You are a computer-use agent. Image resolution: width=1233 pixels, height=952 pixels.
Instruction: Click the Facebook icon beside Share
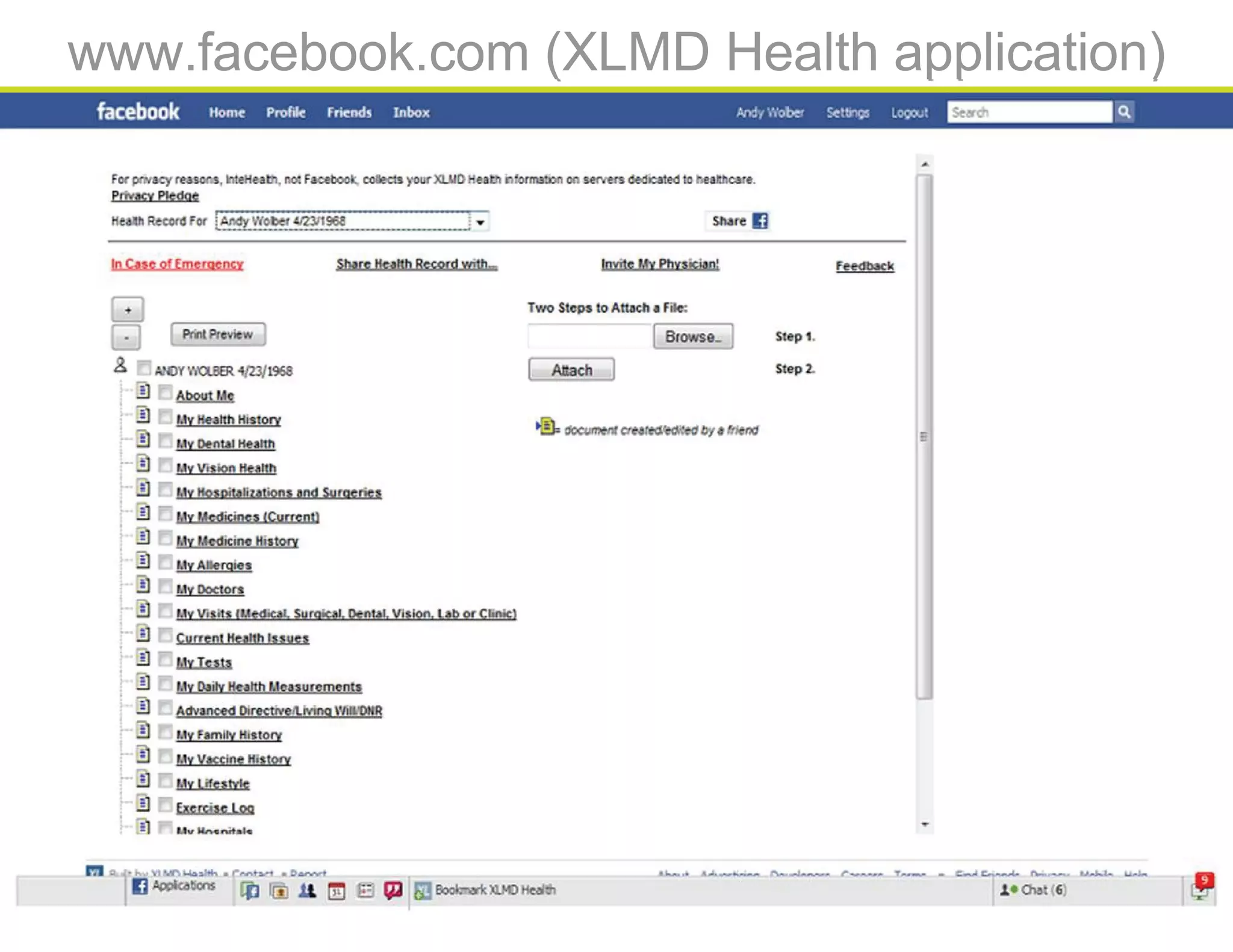pyautogui.click(x=760, y=221)
